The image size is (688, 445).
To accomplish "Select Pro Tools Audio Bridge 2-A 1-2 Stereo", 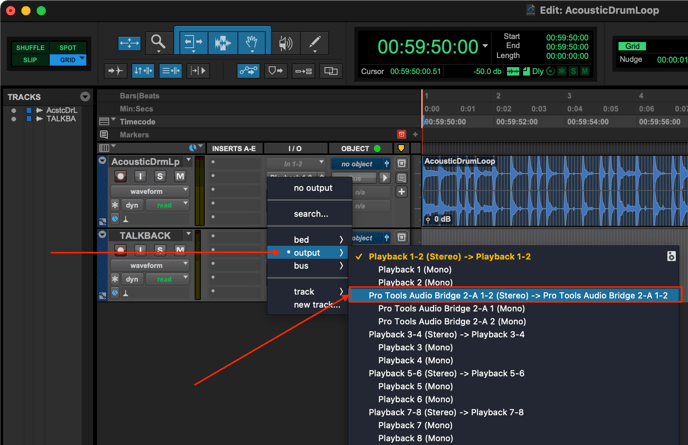I will click(x=516, y=295).
